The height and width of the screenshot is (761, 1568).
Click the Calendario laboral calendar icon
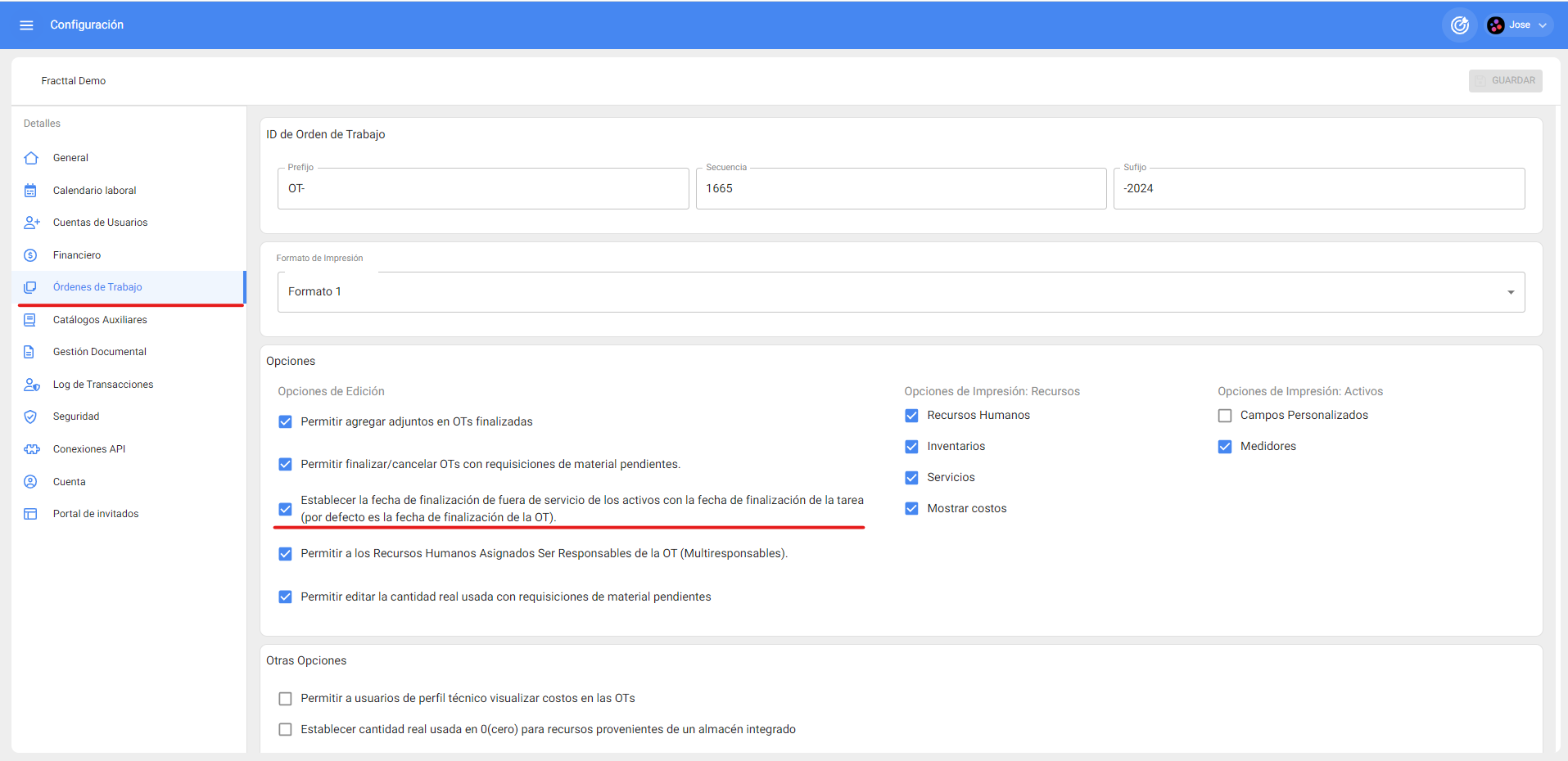[x=31, y=191]
